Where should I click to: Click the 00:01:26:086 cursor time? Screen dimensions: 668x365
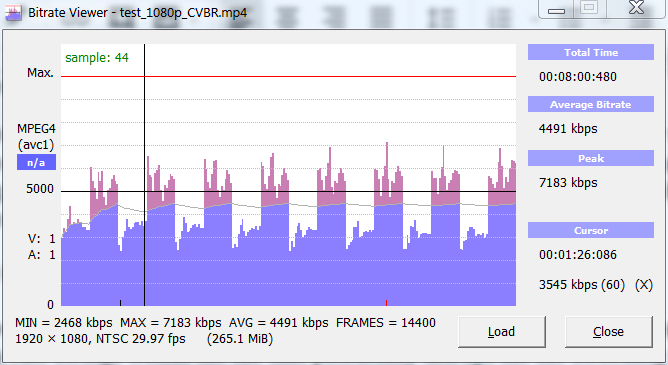578,255
